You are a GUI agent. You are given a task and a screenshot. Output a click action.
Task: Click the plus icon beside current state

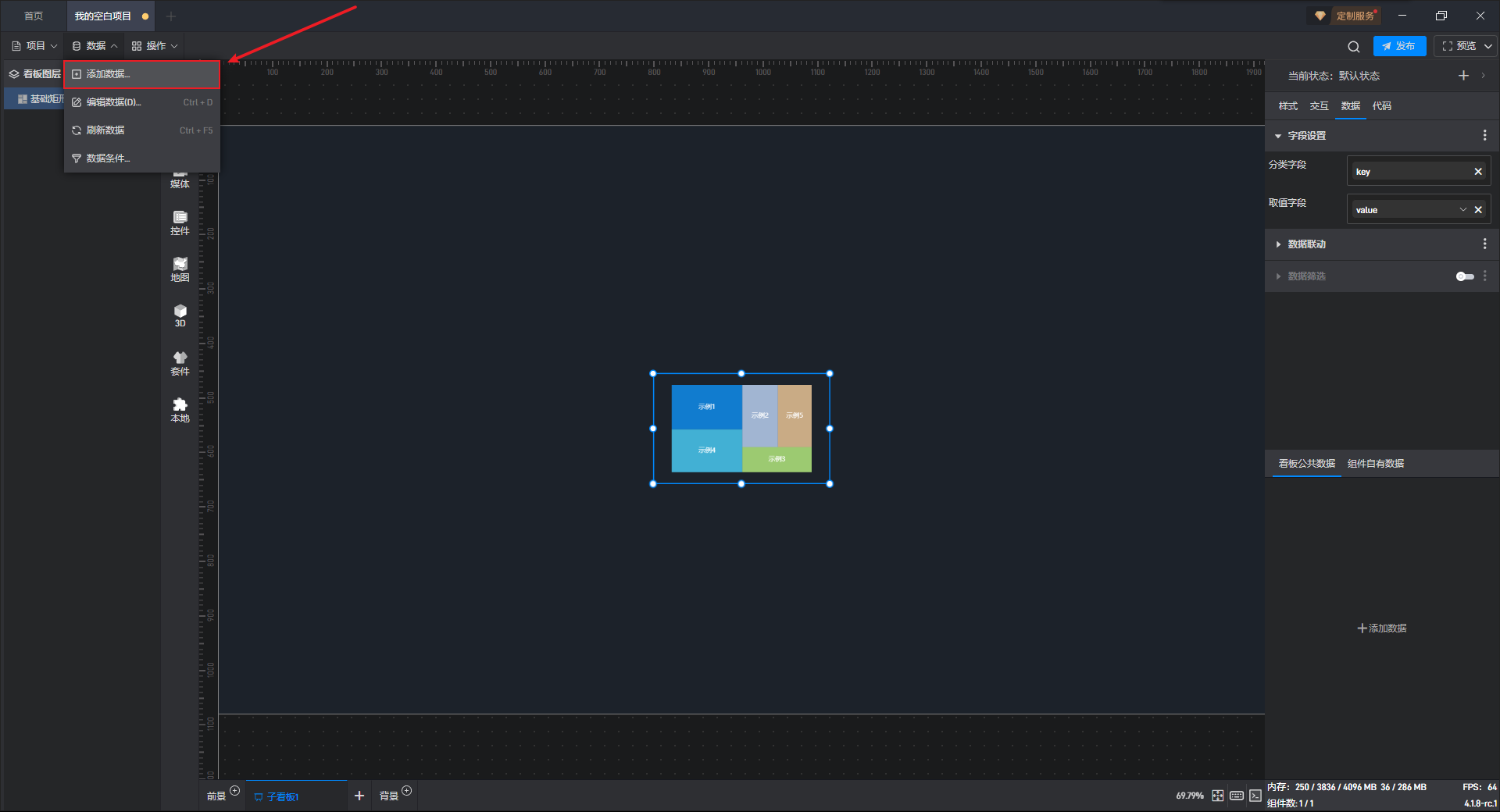click(1463, 76)
